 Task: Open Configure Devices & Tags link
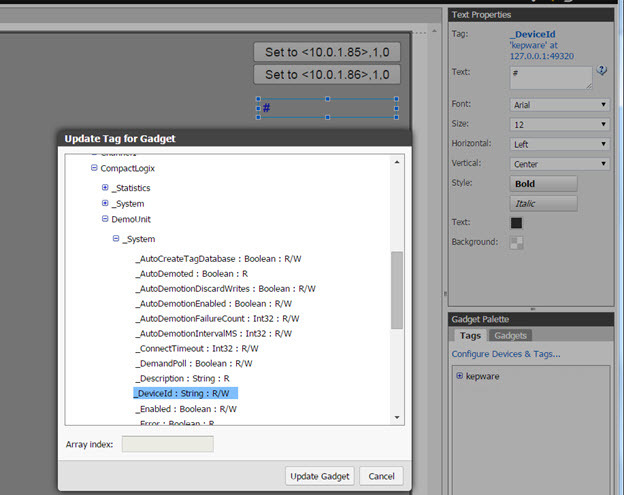(506, 354)
